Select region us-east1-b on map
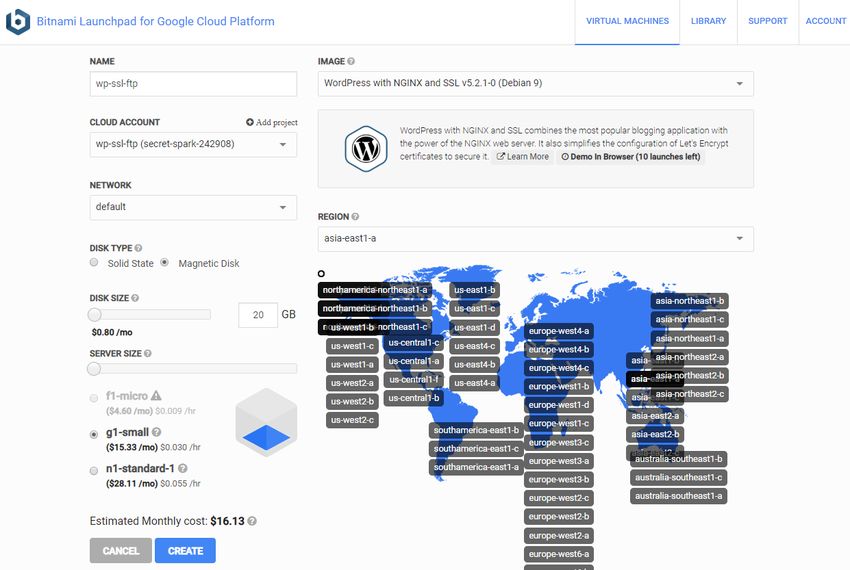The image size is (850, 570). [x=474, y=290]
